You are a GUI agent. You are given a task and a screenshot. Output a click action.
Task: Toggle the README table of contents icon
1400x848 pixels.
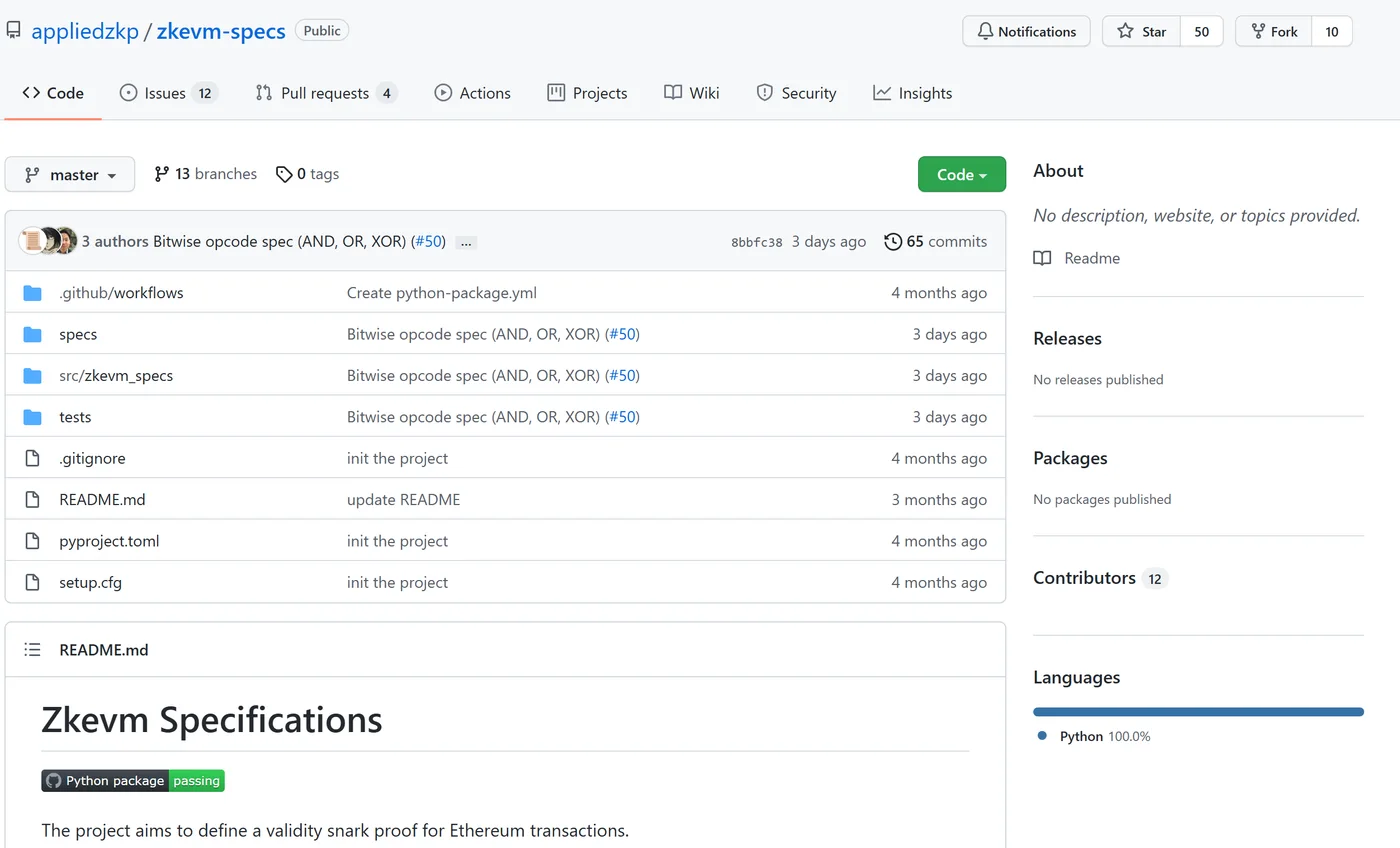pos(33,650)
